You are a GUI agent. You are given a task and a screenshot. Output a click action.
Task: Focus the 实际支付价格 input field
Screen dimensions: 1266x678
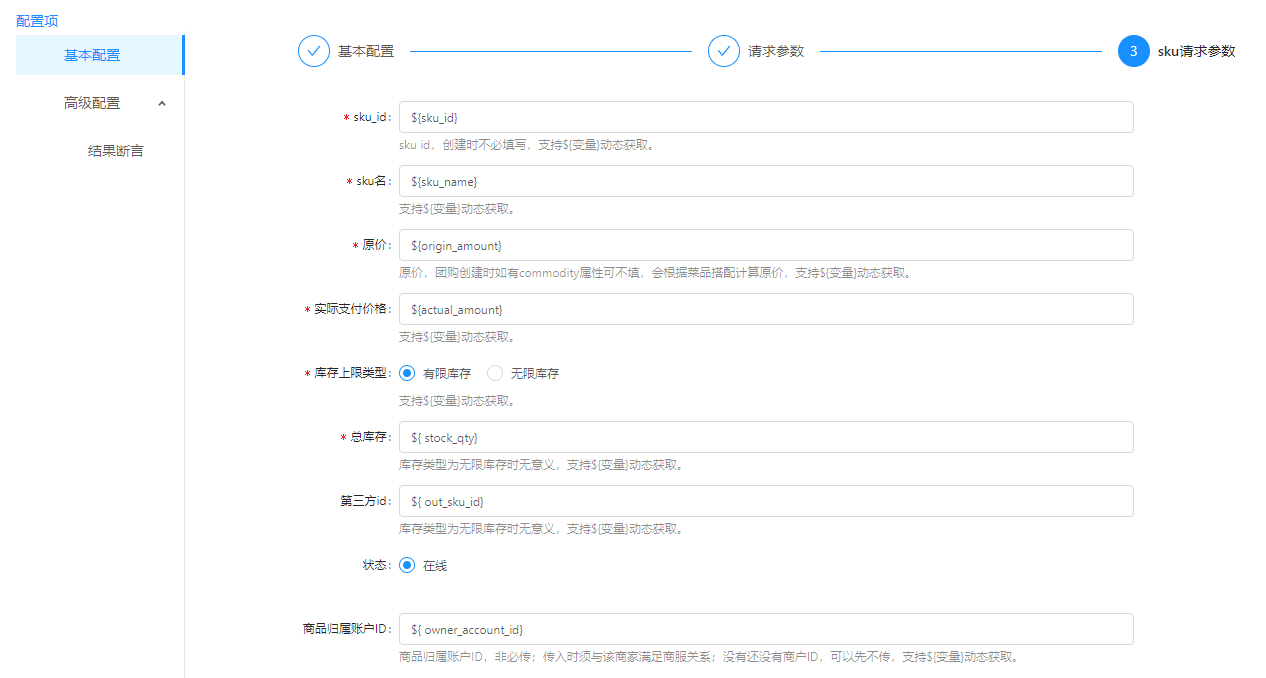pyautogui.click(x=766, y=309)
